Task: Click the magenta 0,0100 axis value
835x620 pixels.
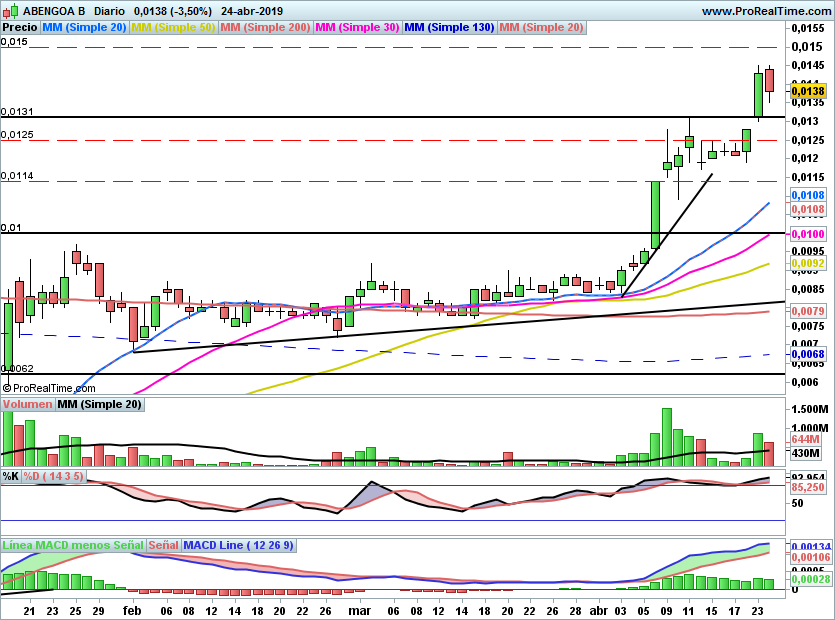Action: point(808,234)
